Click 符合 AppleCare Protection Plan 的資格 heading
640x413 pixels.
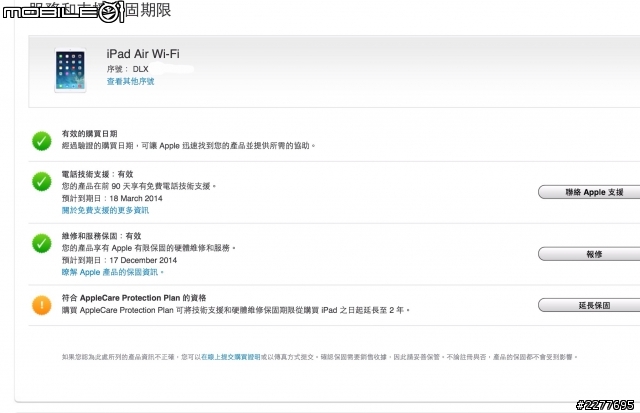pyautogui.click(x=134, y=298)
